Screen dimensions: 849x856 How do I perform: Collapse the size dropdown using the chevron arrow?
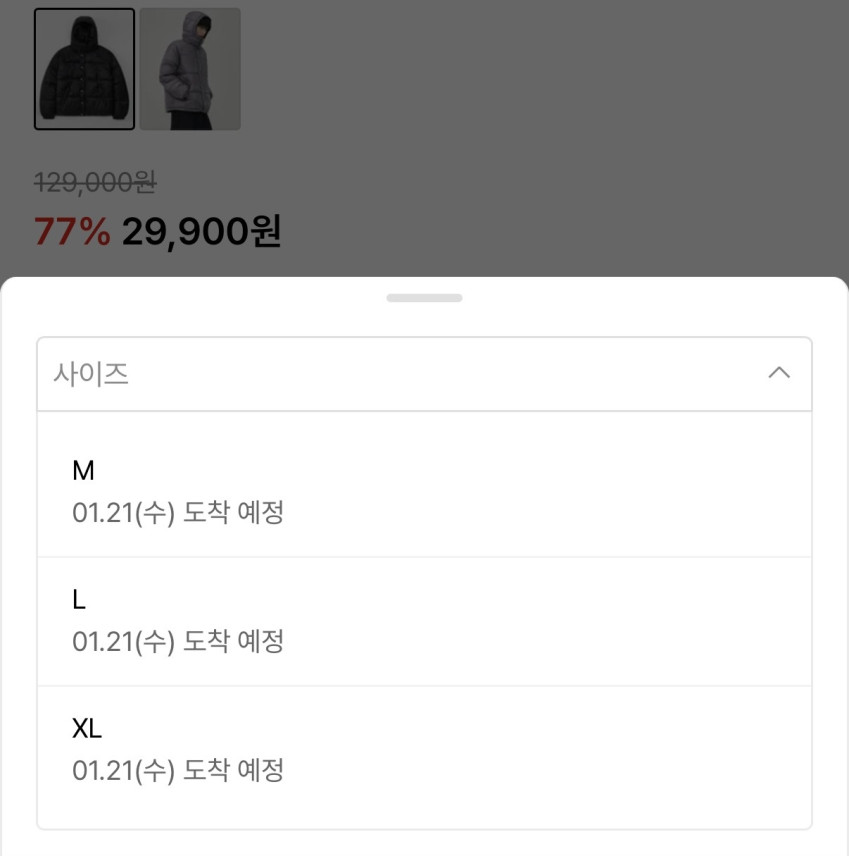[778, 373]
